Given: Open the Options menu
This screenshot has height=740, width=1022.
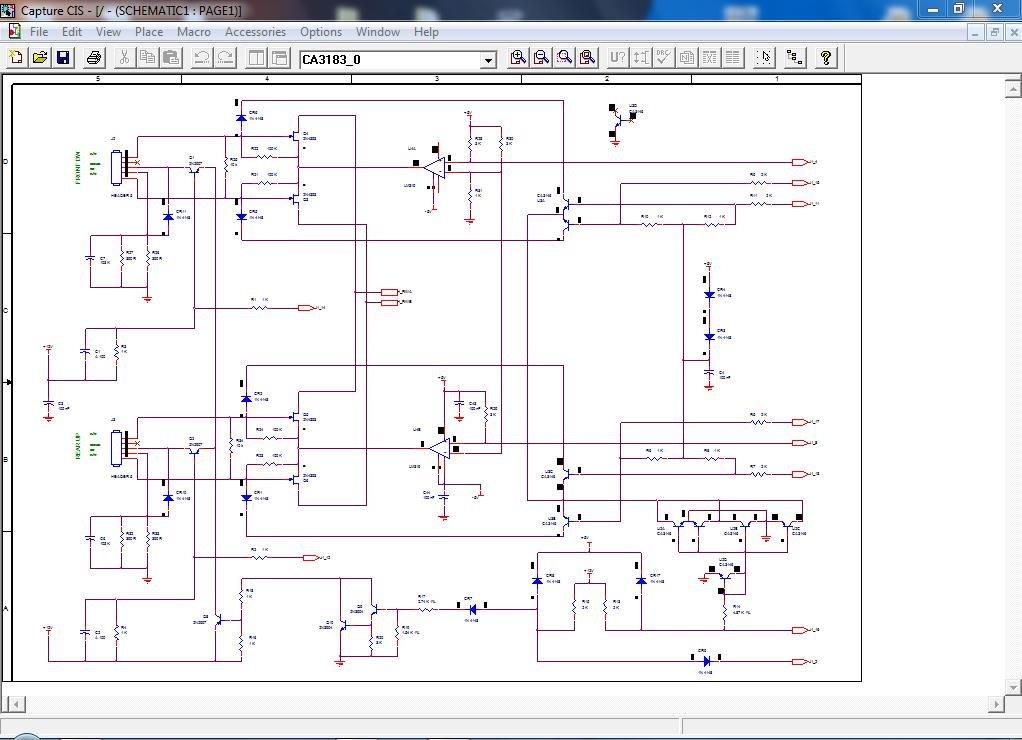Looking at the screenshot, I should [321, 32].
